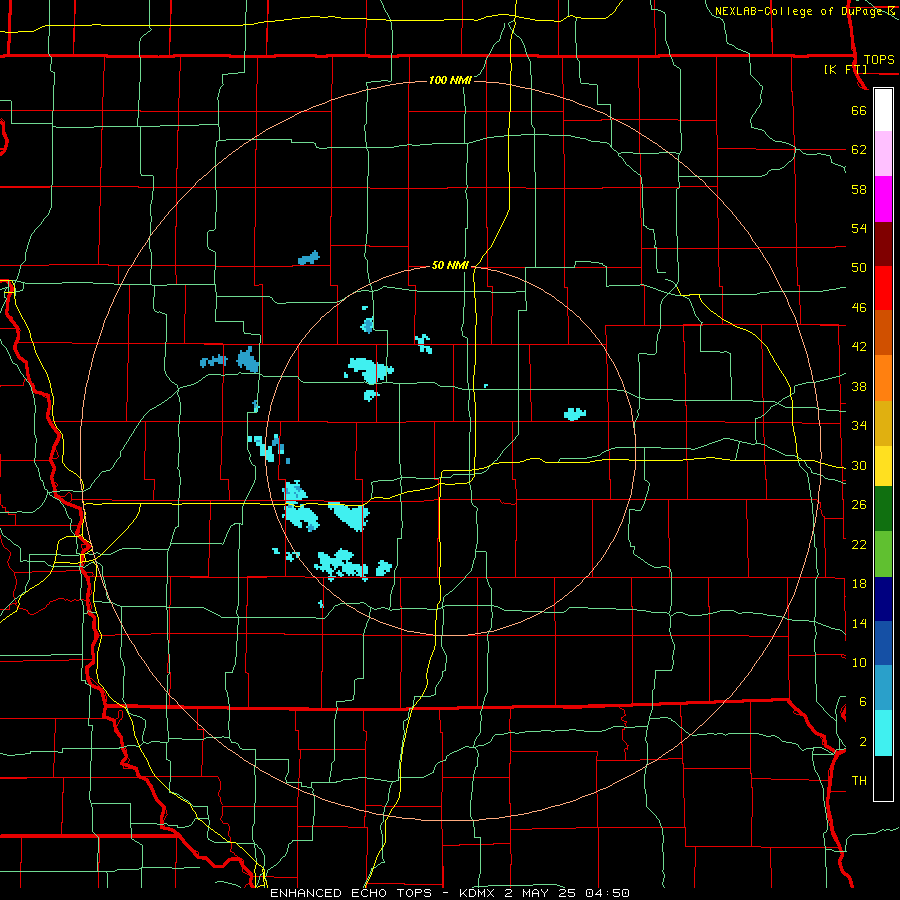Click the northernmost blue echo patch
This screenshot has height=900, width=900.
pos(309,258)
